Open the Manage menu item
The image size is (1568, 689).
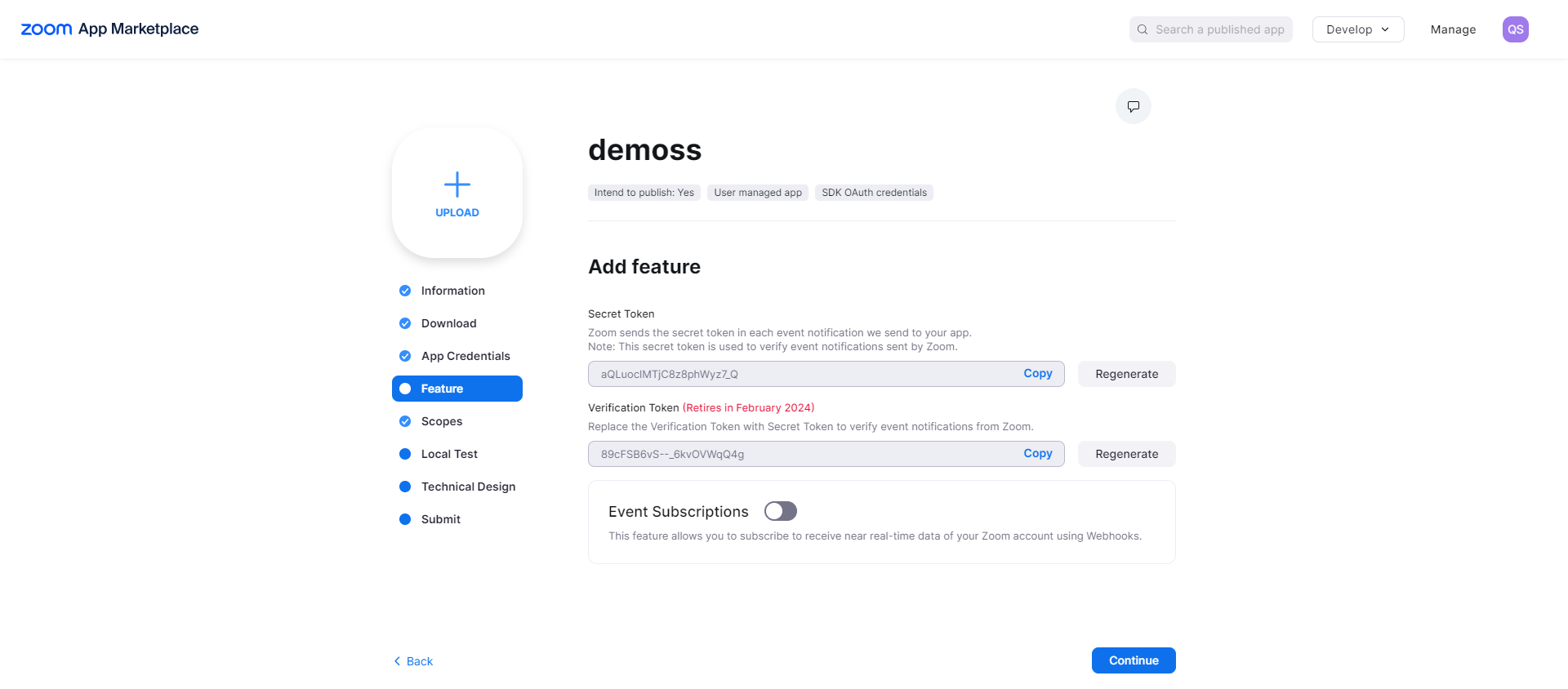pyautogui.click(x=1453, y=29)
